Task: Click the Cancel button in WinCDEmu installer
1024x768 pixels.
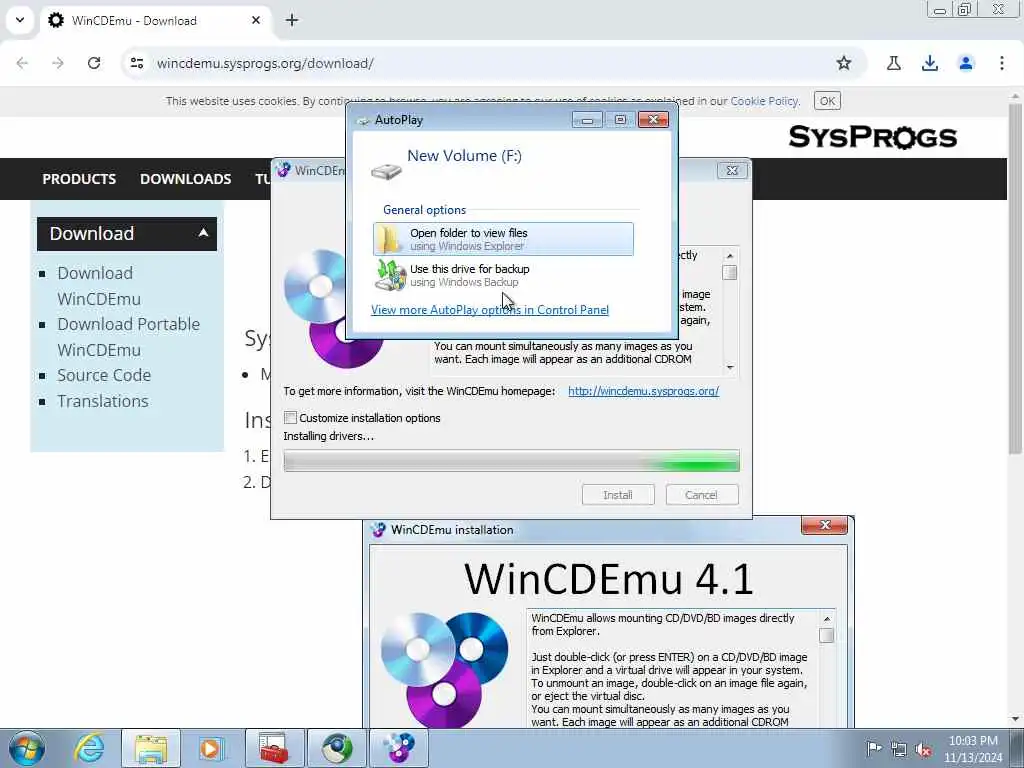Action: 701,494
